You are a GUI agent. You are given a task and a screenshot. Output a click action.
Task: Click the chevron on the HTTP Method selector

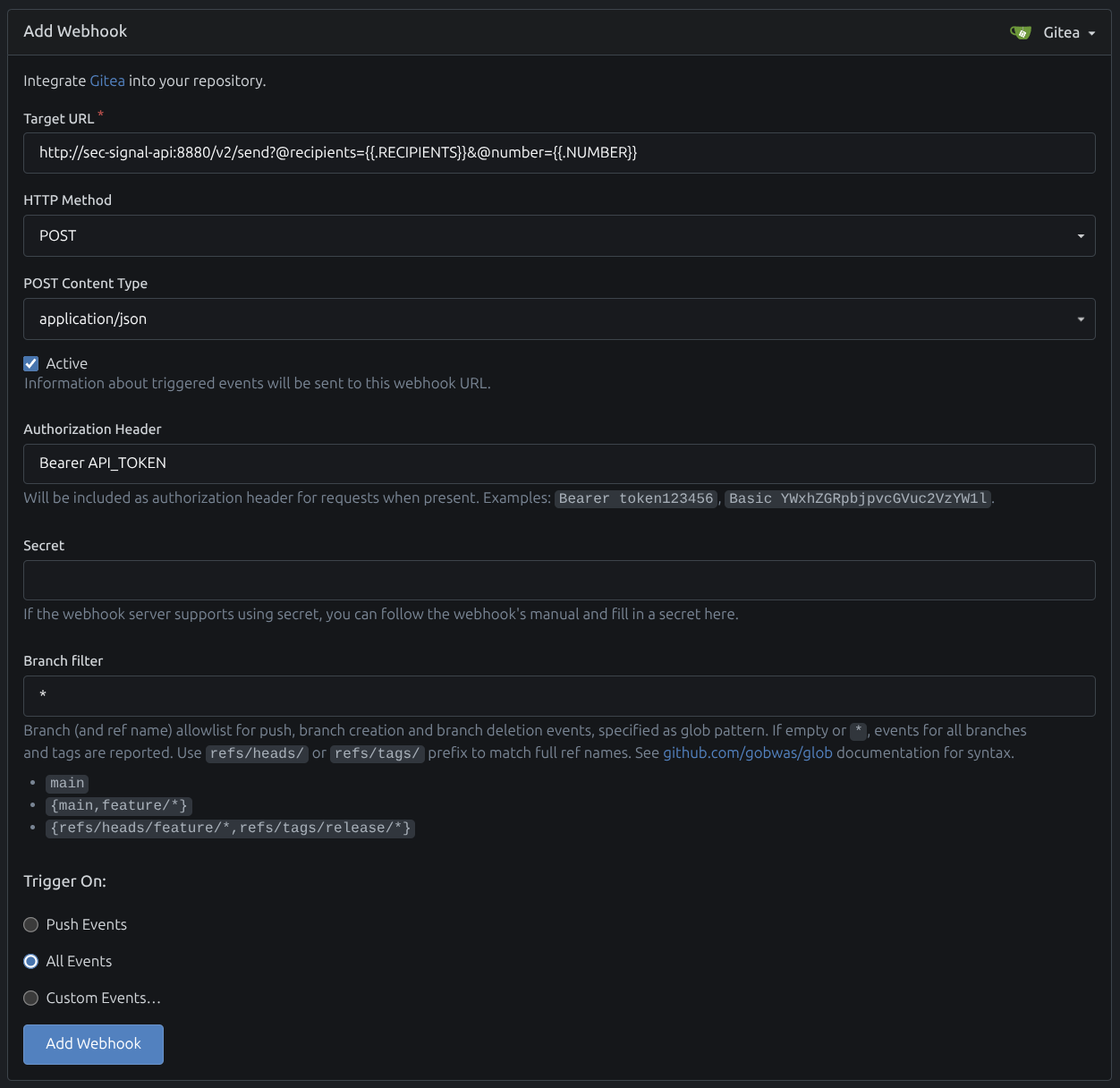click(1080, 236)
